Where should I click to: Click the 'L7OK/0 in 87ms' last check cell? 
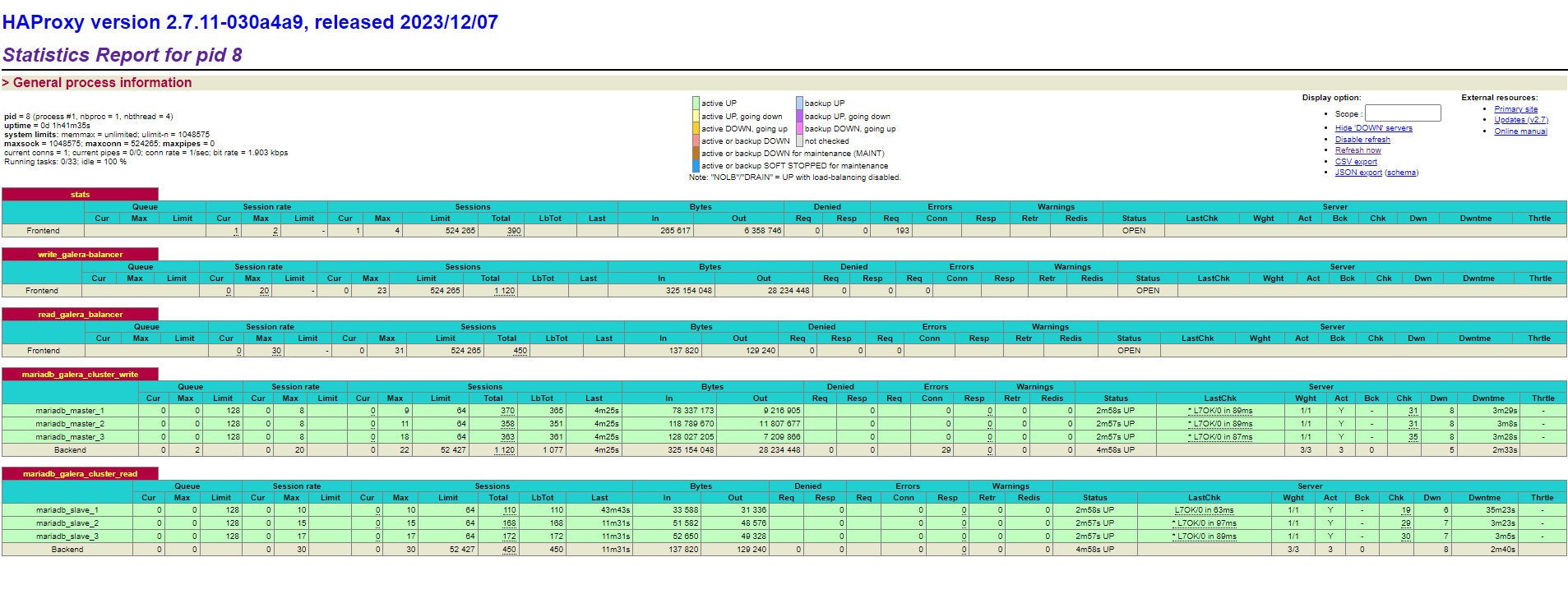1220,437
